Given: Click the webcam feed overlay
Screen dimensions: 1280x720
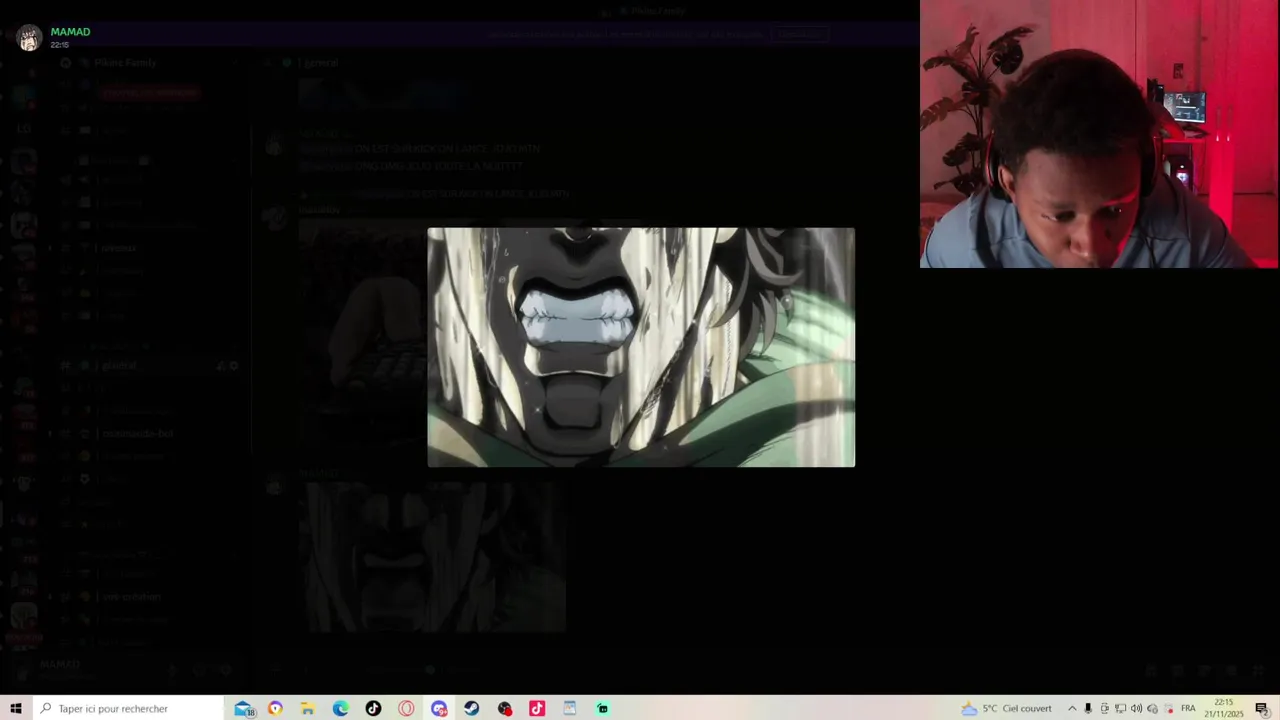Looking at the screenshot, I should click(1099, 134).
